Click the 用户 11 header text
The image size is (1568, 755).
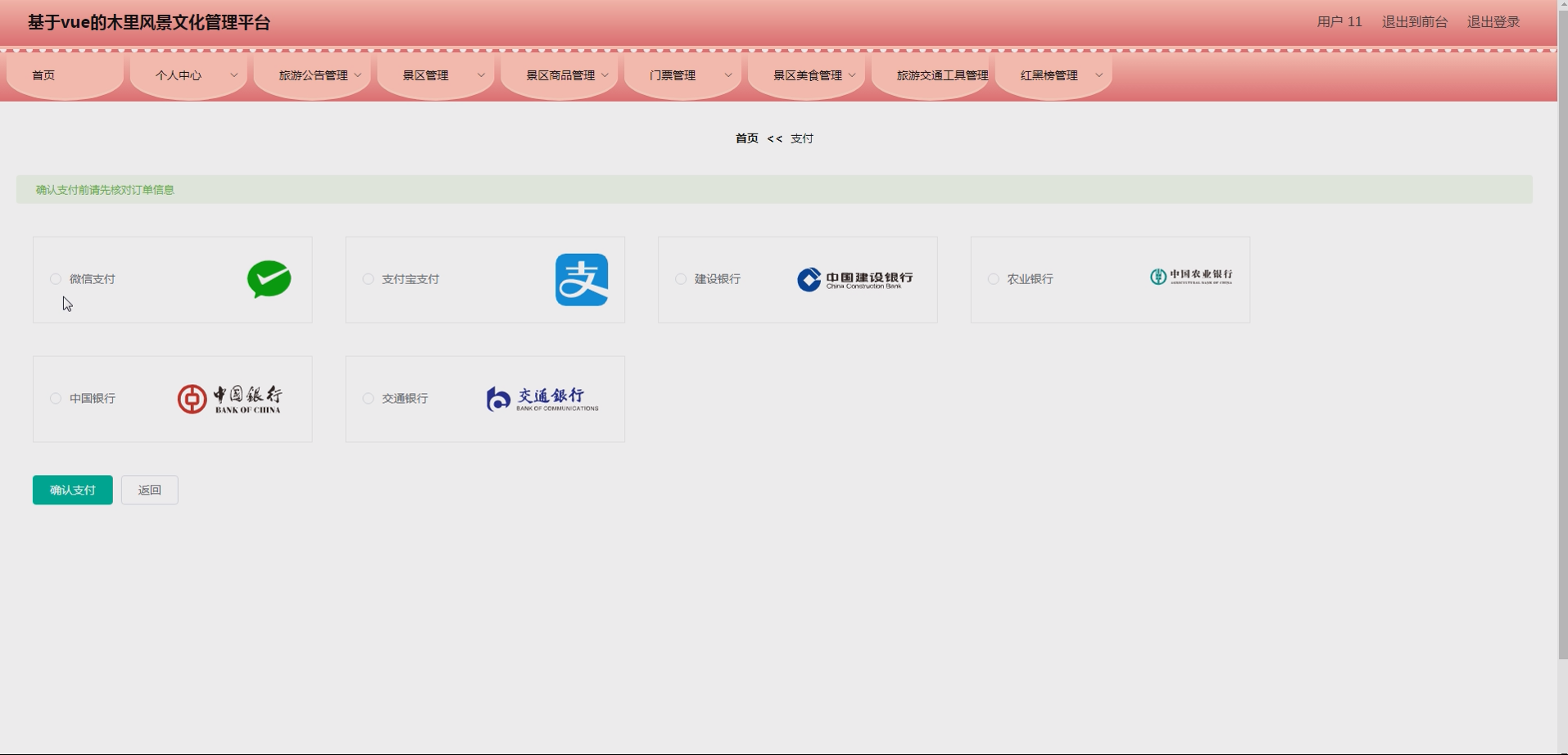(x=1339, y=22)
